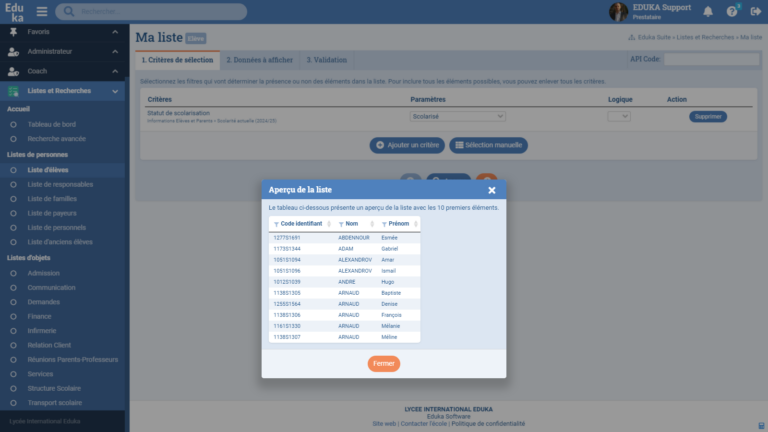Click the Supprimer button
Image resolution: width=768 pixels, height=432 pixels.
708,117
